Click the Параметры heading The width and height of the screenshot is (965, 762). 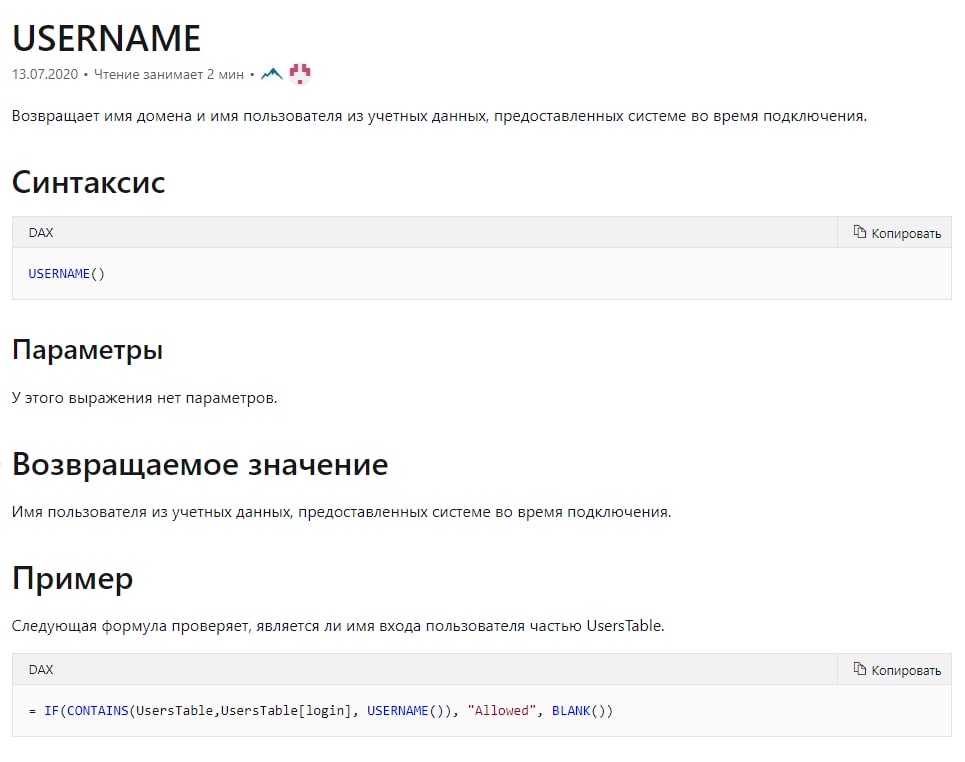pos(87,350)
